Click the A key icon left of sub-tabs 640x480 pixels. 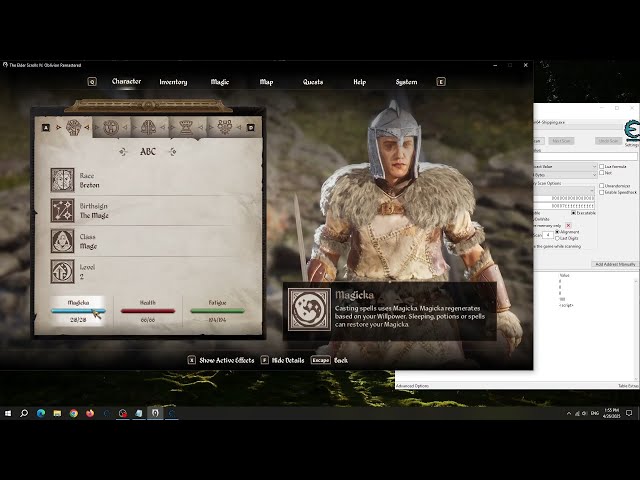[46, 128]
